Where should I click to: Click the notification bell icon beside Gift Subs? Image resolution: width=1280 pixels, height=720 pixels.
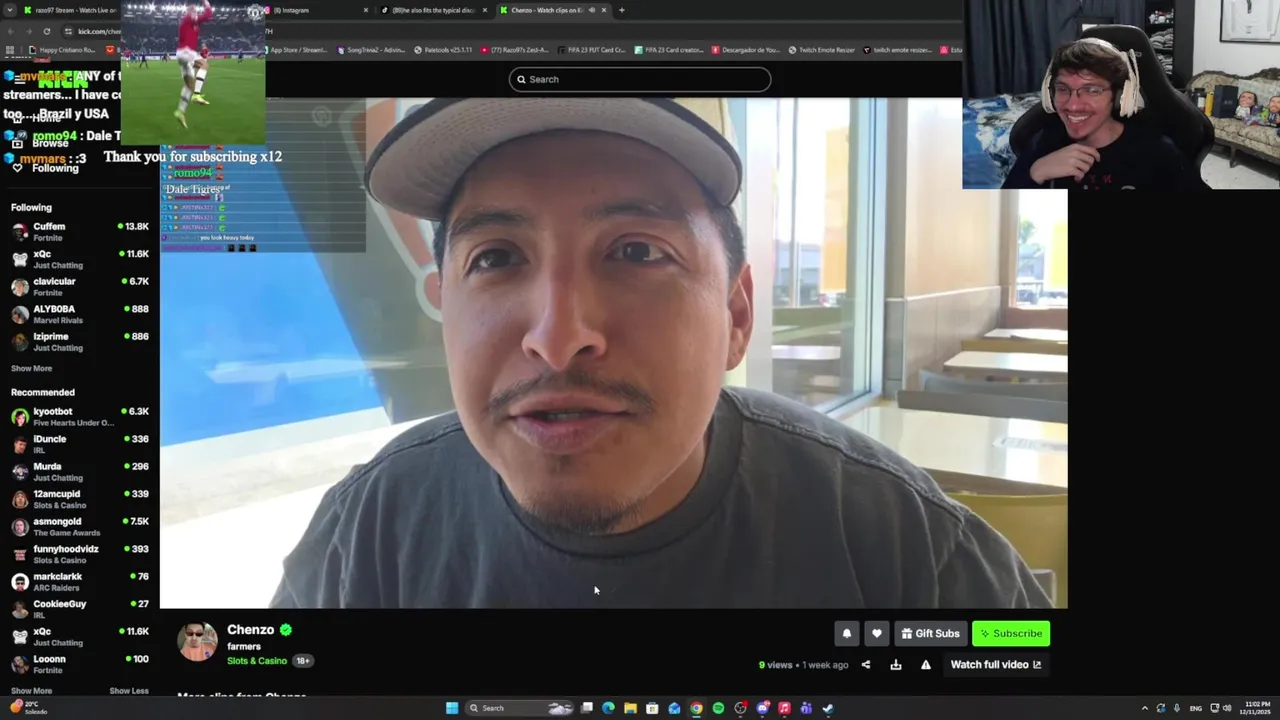pyautogui.click(x=846, y=633)
